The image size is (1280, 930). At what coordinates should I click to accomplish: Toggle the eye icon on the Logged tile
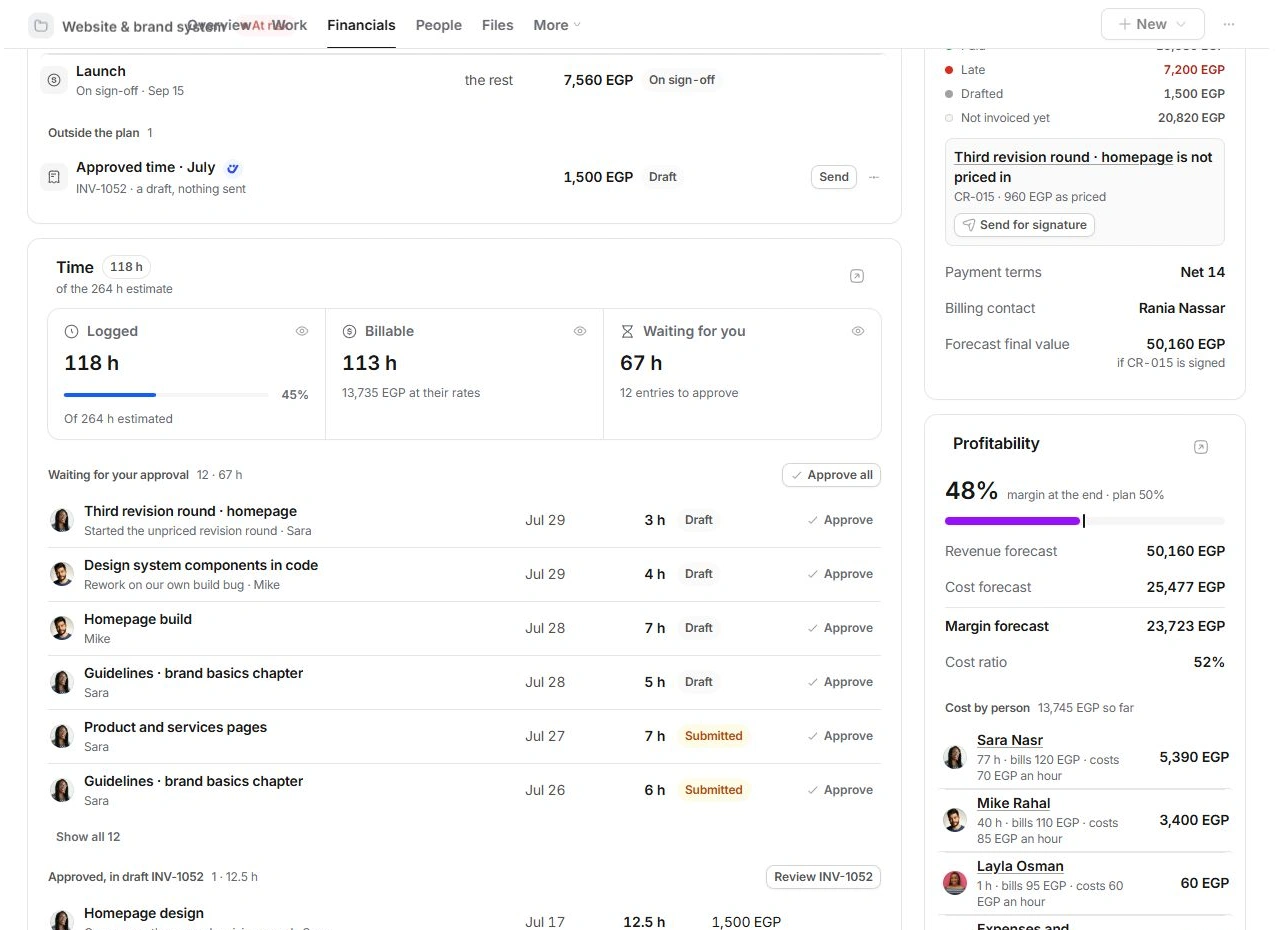(x=302, y=331)
